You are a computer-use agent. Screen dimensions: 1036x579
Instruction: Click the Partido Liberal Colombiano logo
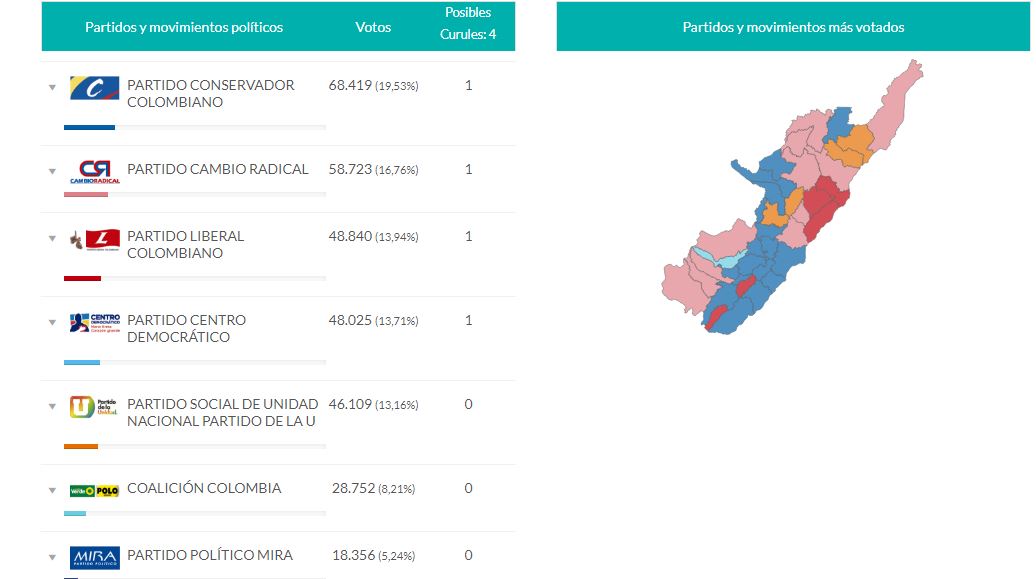point(94,239)
